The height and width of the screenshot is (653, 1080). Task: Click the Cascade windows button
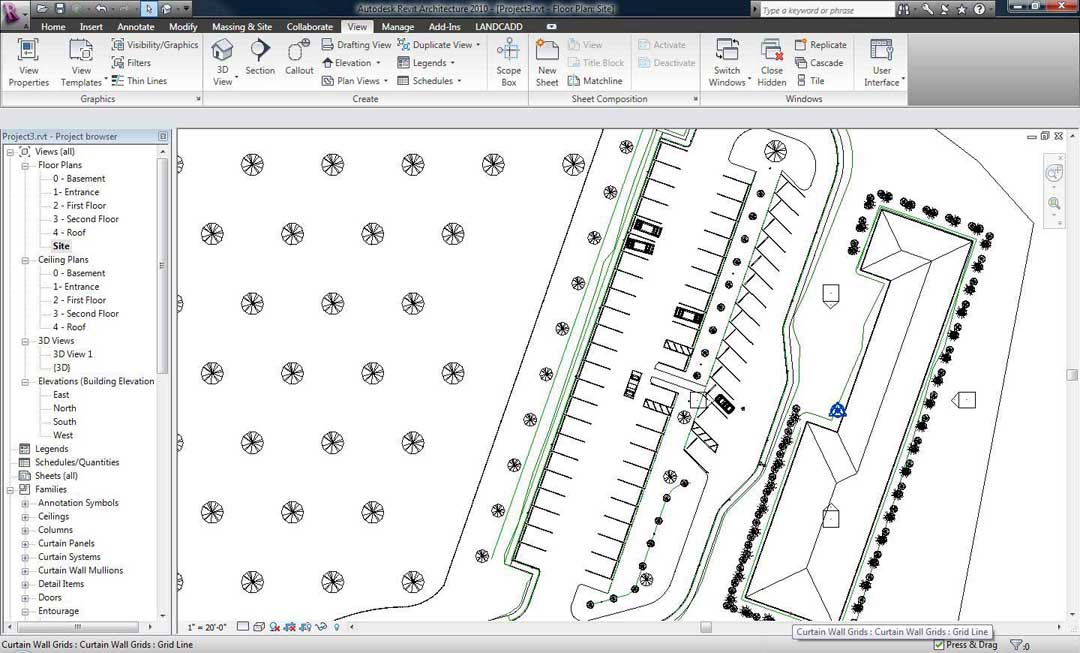(x=819, y=63)
